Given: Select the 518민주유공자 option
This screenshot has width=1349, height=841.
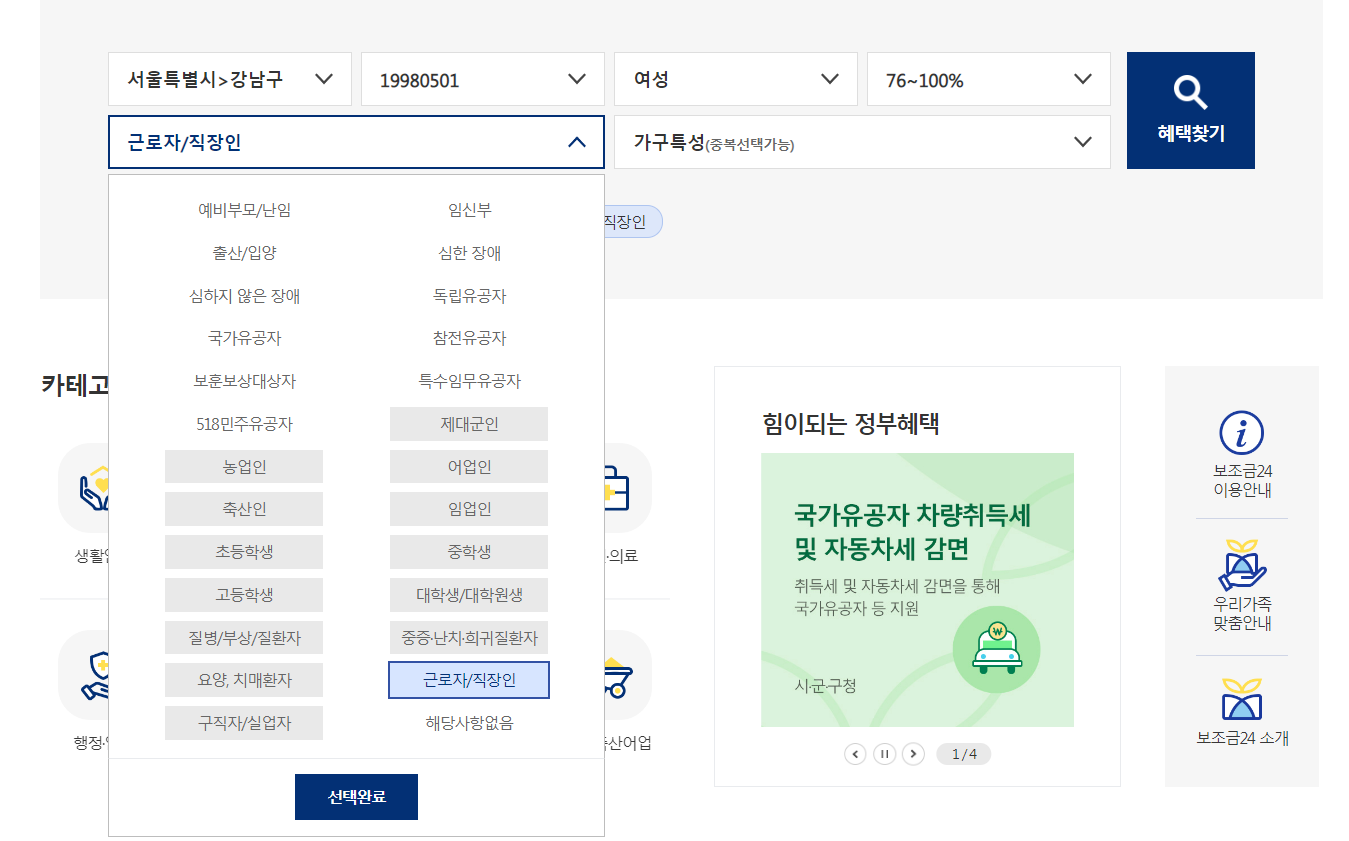Looking at the screenshot, I should [x=244, y=424].
